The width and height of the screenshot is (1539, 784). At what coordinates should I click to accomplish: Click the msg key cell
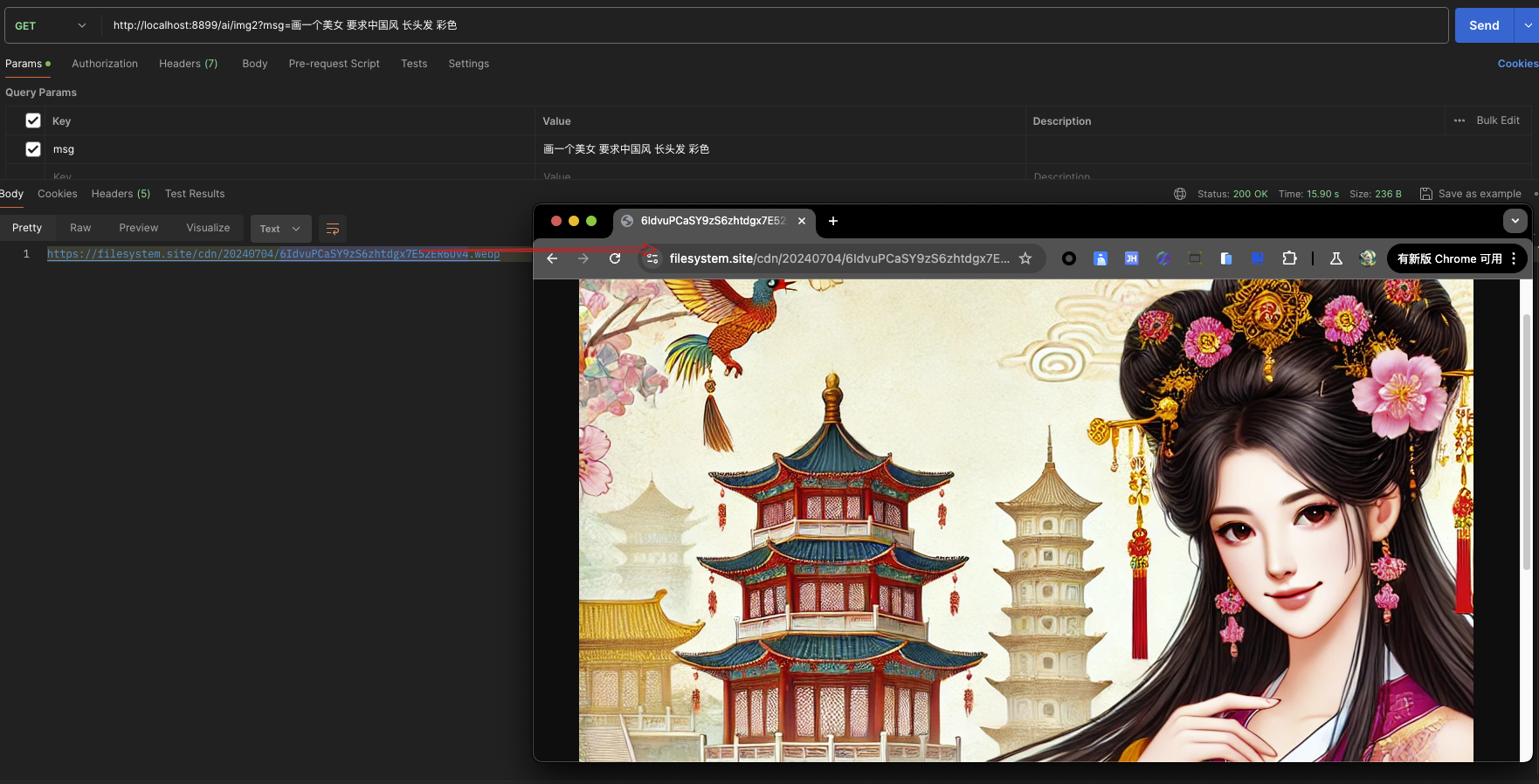(289, 149)
